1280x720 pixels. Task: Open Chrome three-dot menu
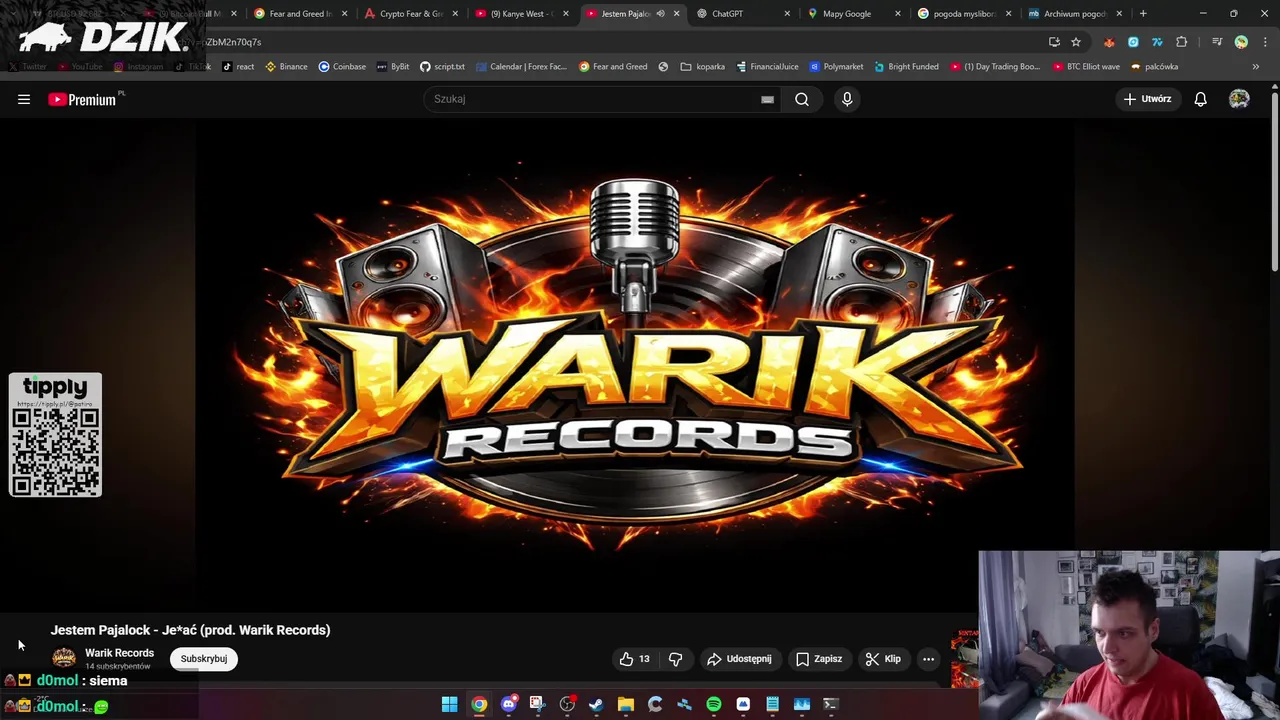point(1263,42)
